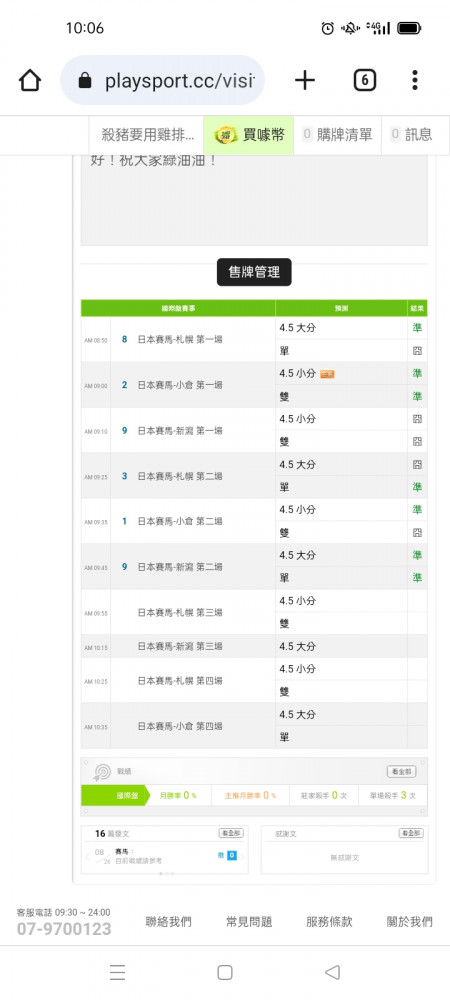Select the 結果 column header
The height and width of the screenshot is (1000, 450).
[x=417, y=308]
